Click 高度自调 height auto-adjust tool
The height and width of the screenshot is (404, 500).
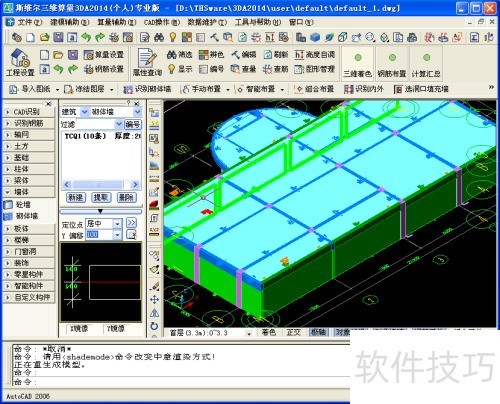coord(315,55)
